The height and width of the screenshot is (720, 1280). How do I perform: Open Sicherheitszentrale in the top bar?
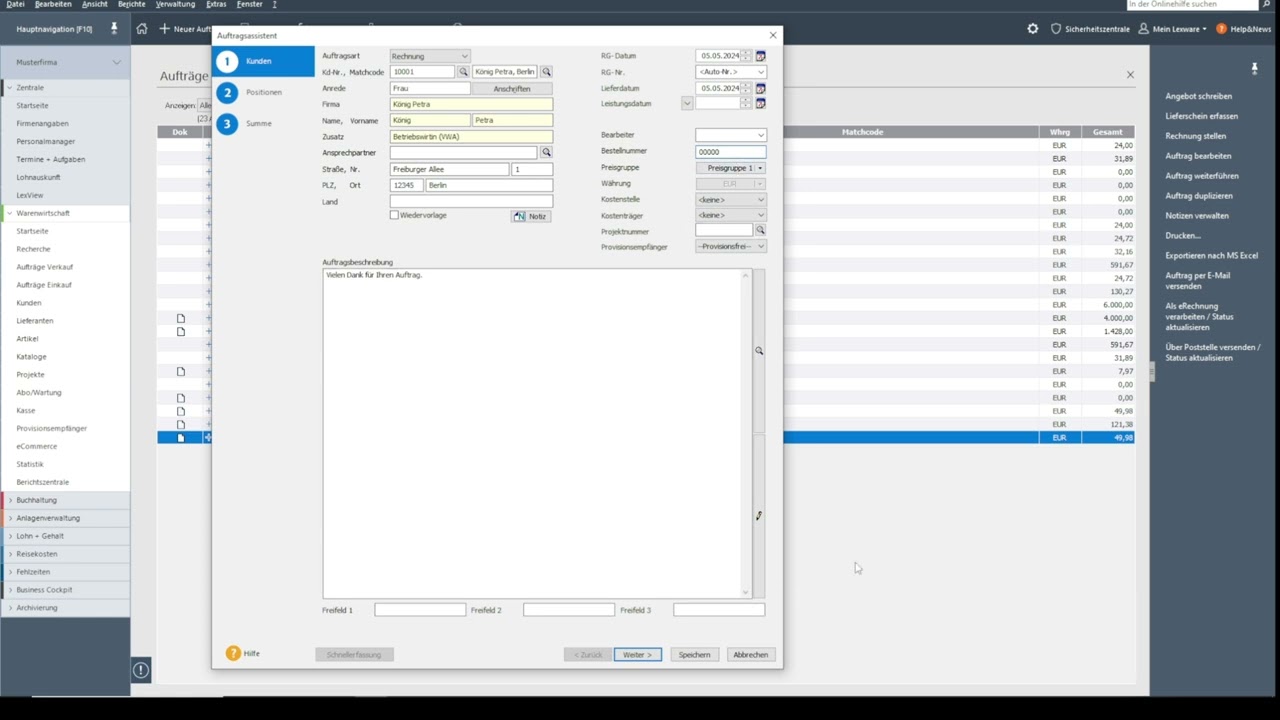tap(1090, 29)
